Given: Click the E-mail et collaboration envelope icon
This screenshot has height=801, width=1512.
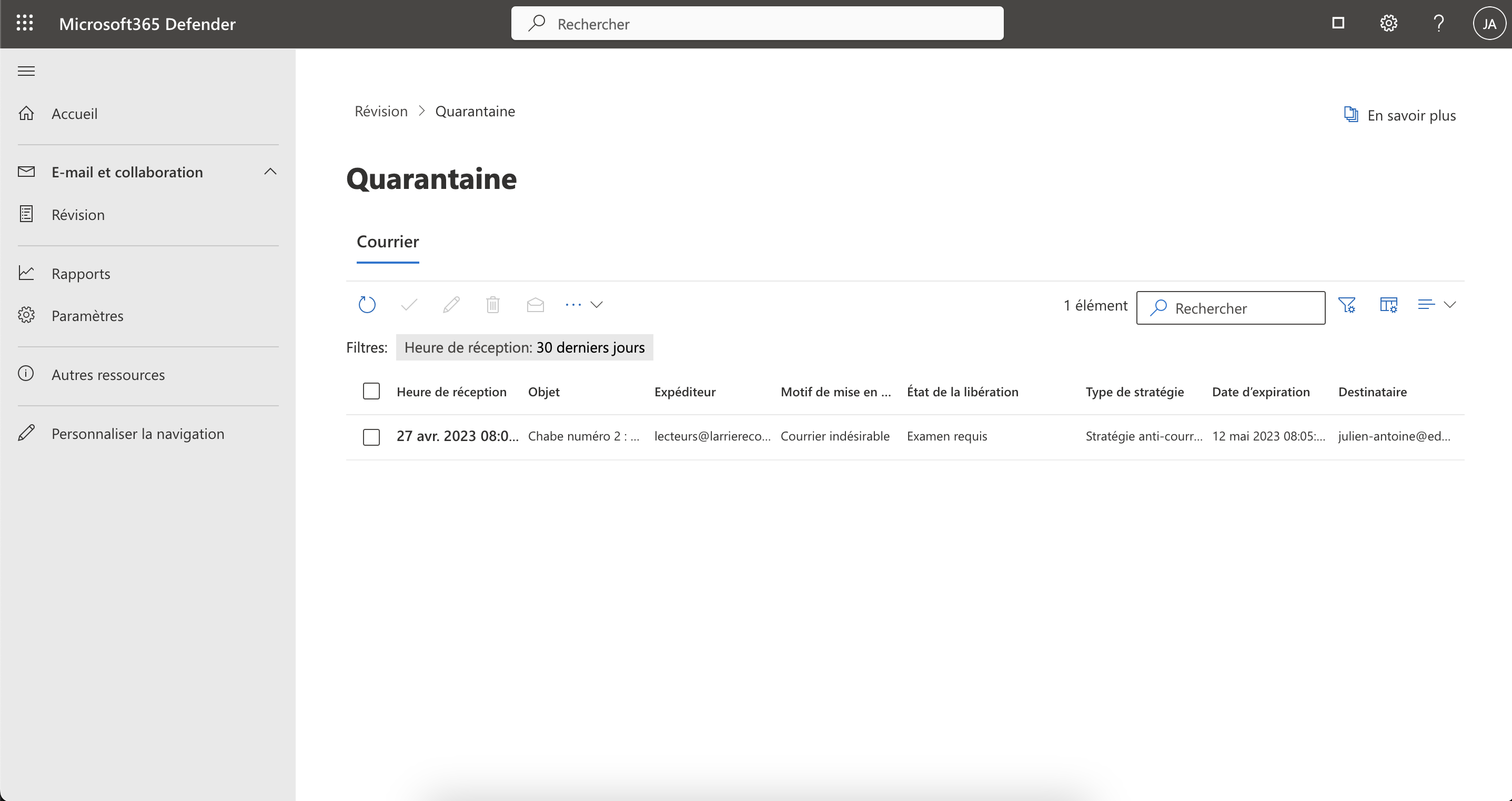Looking at the screenshot, I should [26, 172].
